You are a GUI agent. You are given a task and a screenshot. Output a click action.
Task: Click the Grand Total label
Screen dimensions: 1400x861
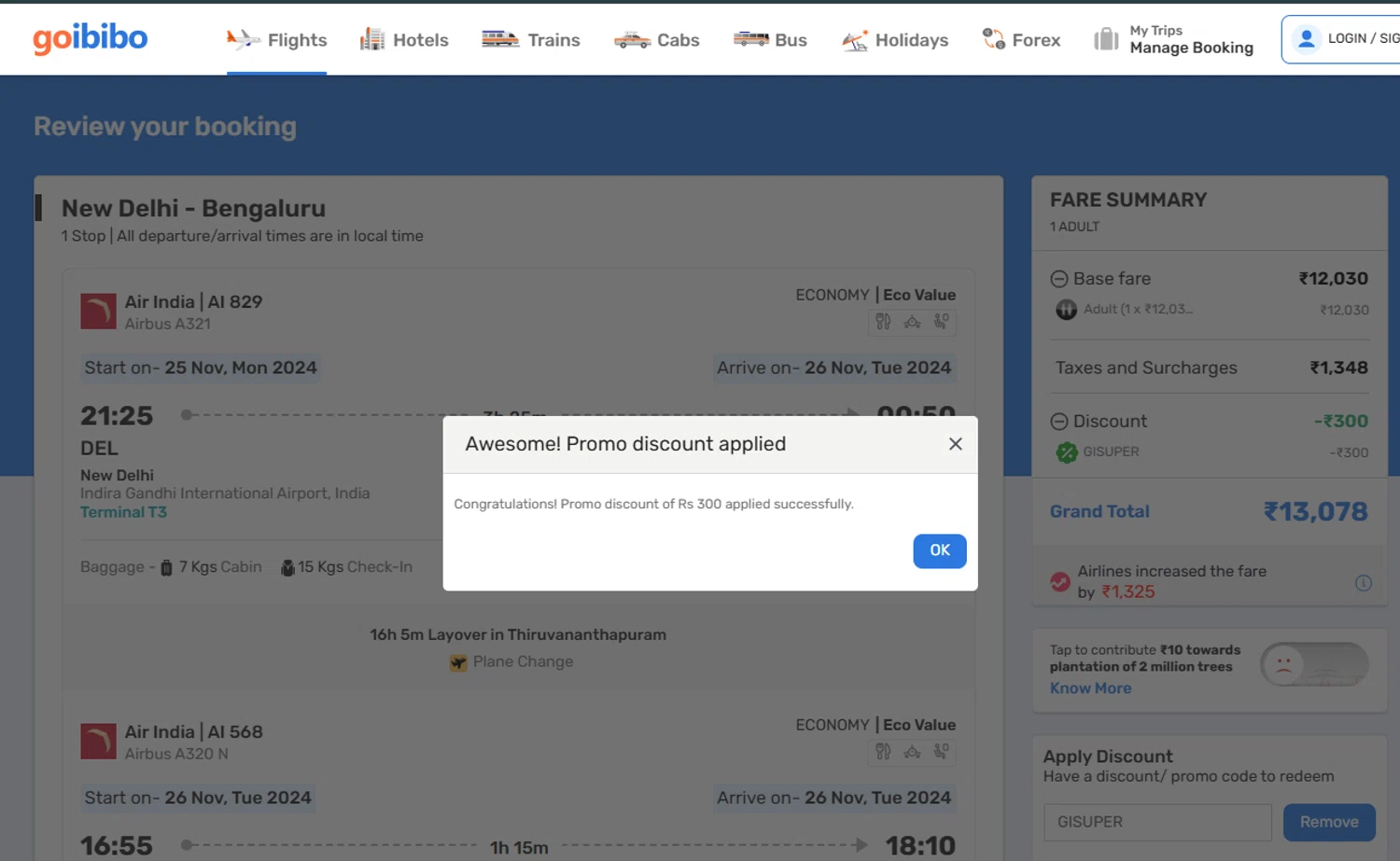(x=1099, y=511)
